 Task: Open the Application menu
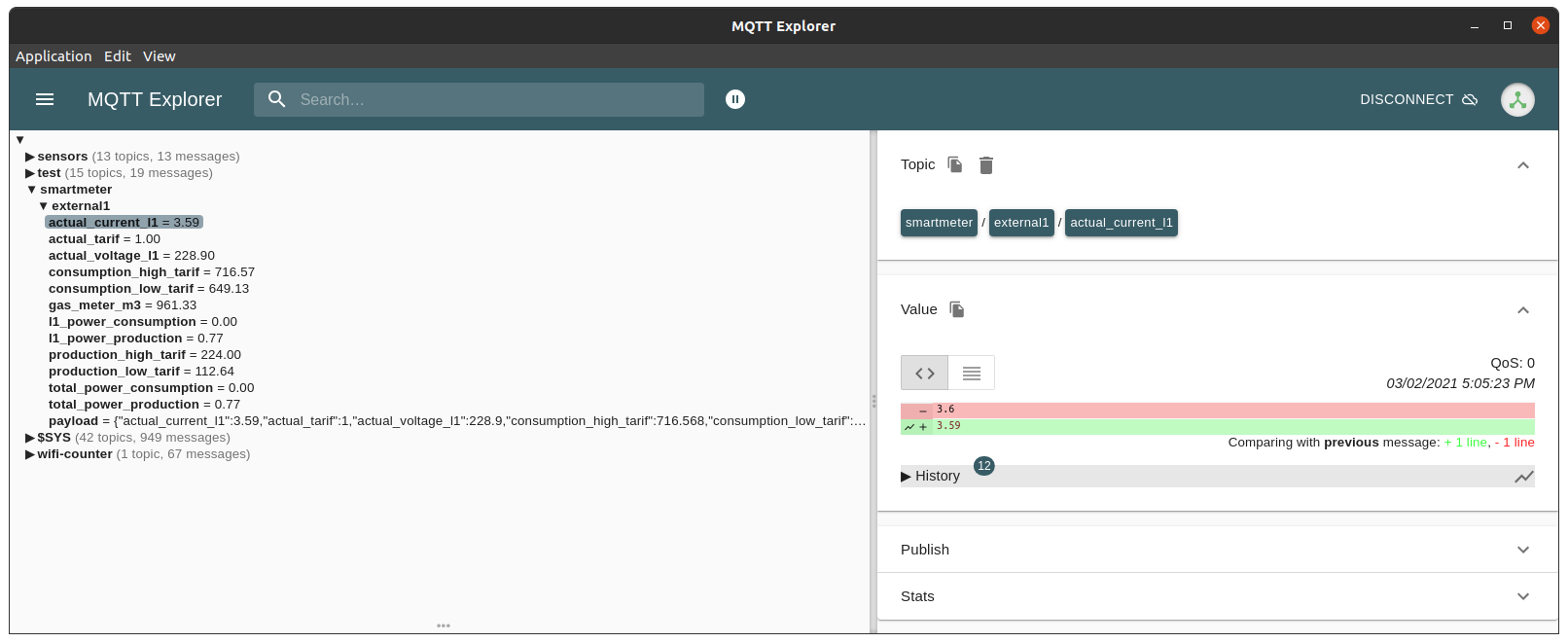pos(53,56)
